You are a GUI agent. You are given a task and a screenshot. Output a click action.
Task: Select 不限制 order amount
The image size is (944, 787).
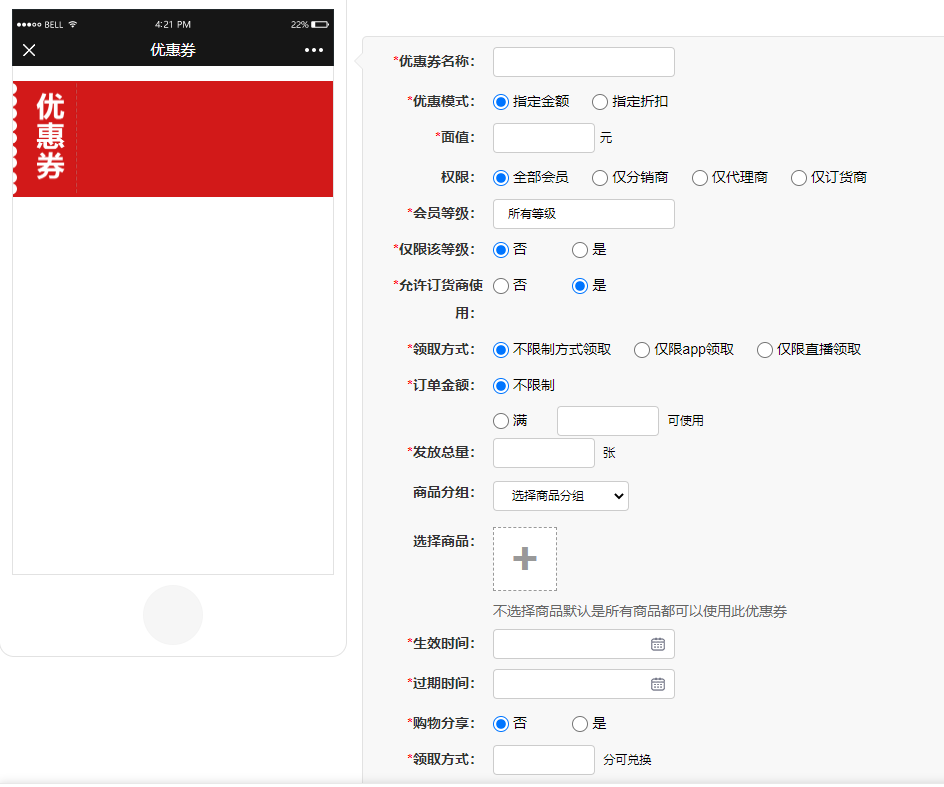[x=500, y=386]
